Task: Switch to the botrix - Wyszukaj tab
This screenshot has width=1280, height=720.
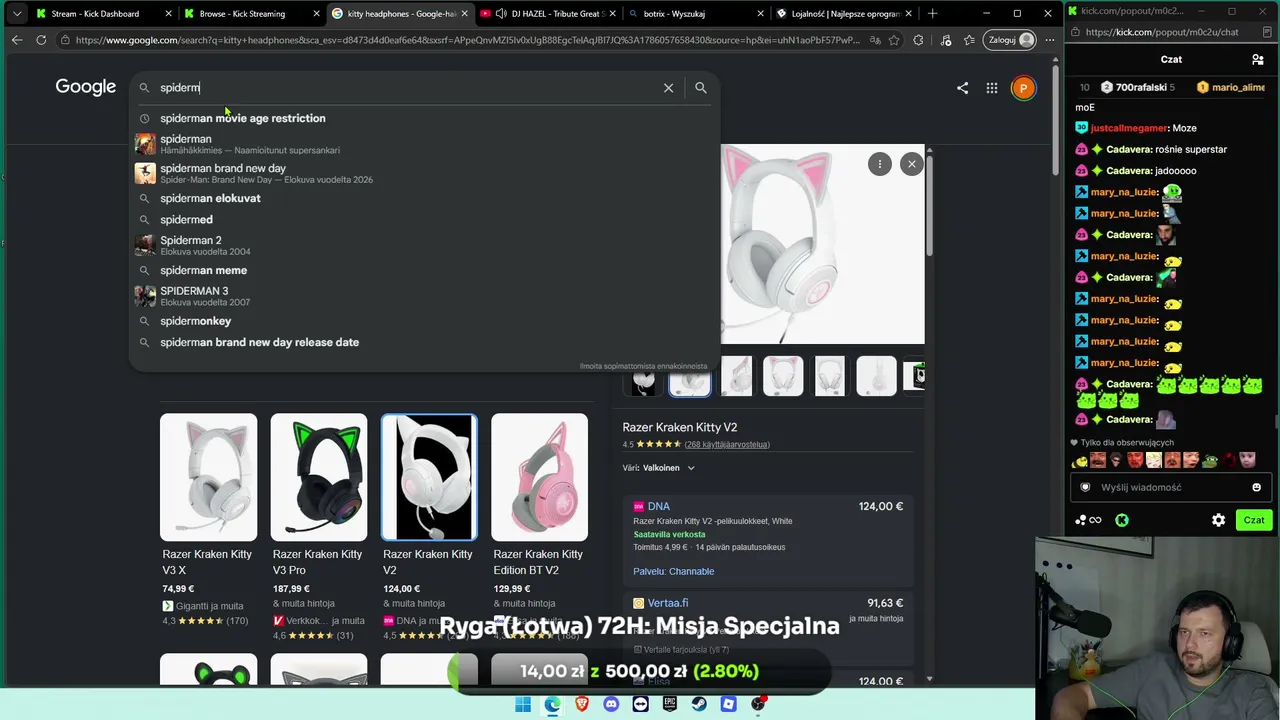Action: [695, 14]
